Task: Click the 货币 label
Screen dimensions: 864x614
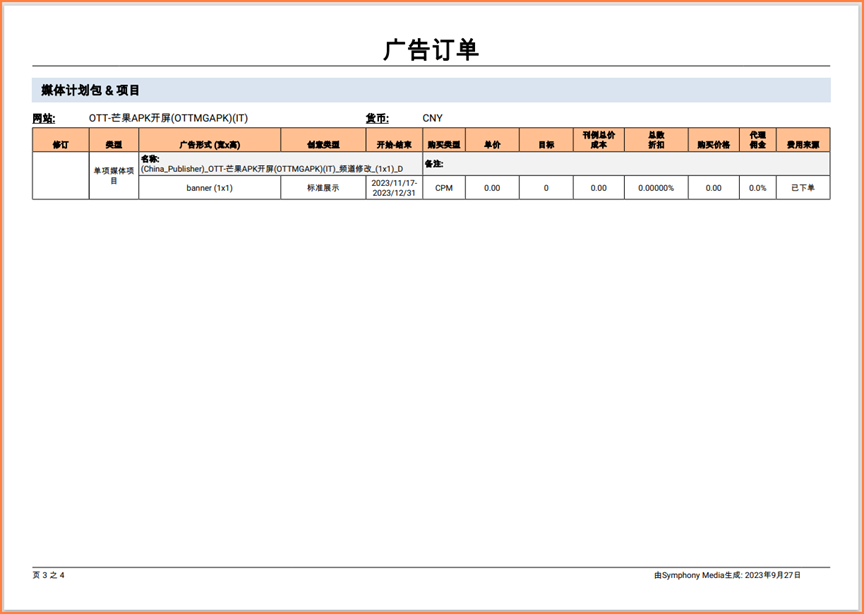Action: click(377, 119)
